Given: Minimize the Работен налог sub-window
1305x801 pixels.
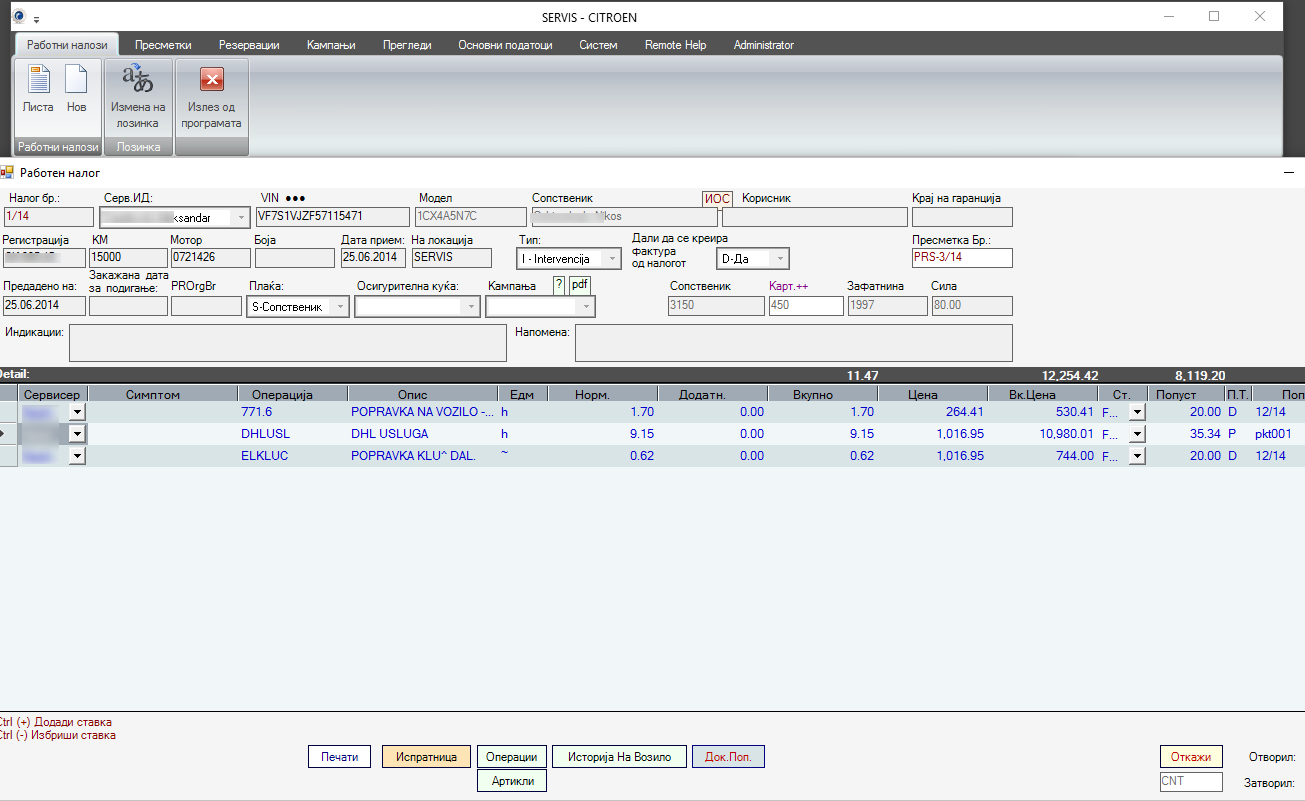Looking at the screenshot, I should coord(1289,172).
